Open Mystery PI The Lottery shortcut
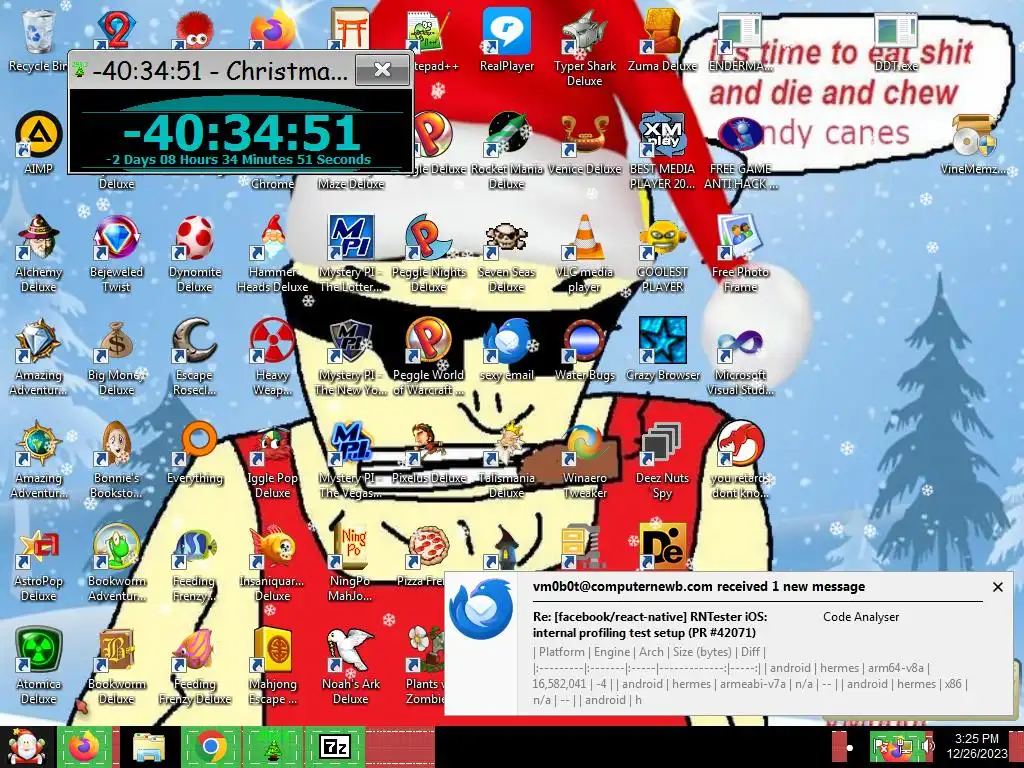The image size is (1024, 768). pyautogui.click(x=350, y=238)
